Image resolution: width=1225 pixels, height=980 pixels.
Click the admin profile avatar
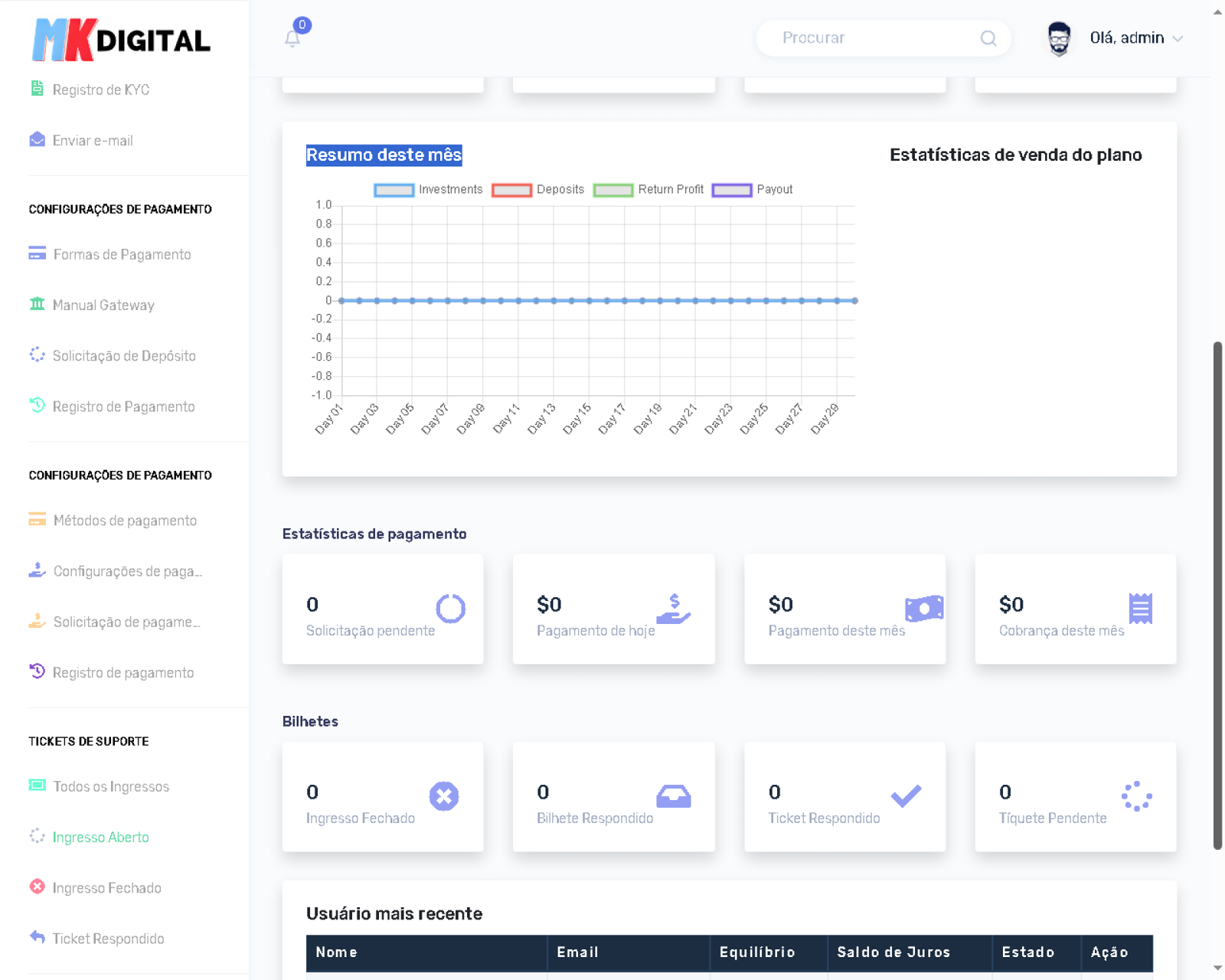(x=1059, y=38)
